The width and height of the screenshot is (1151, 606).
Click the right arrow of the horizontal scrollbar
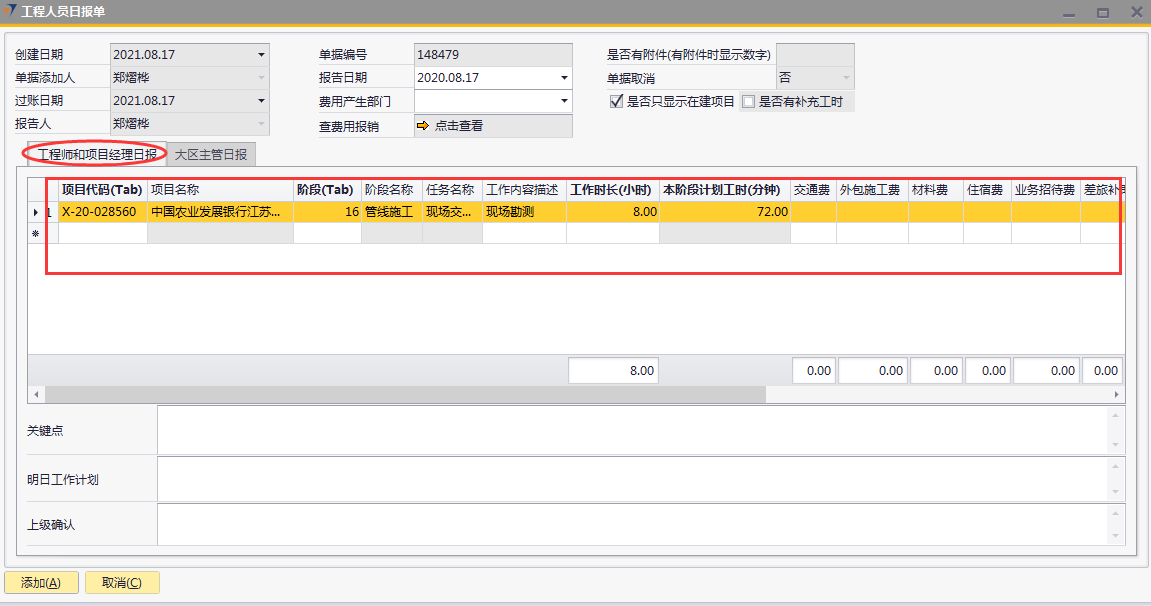click(x=1117, y=395)
